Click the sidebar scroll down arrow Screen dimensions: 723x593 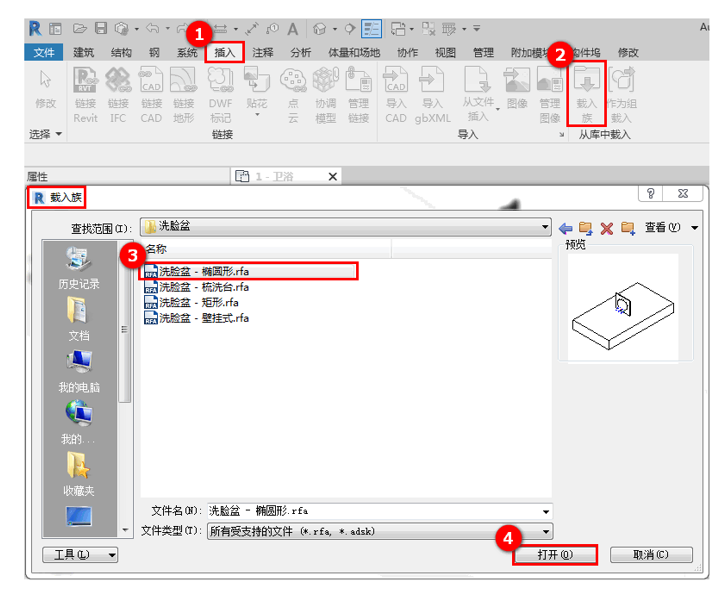point(125,530)
